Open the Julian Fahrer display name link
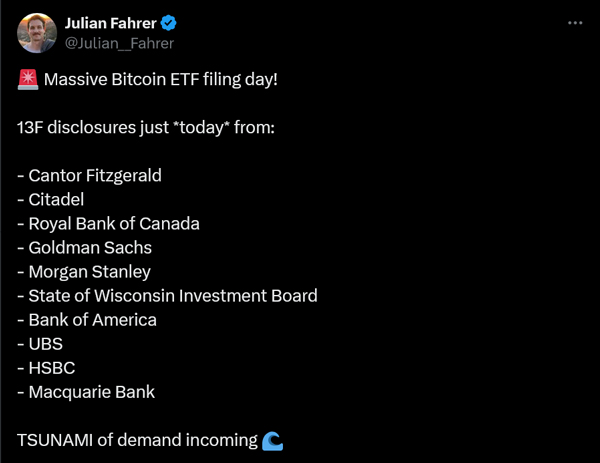This screenshot has height=463, width=600. [108, 23]
